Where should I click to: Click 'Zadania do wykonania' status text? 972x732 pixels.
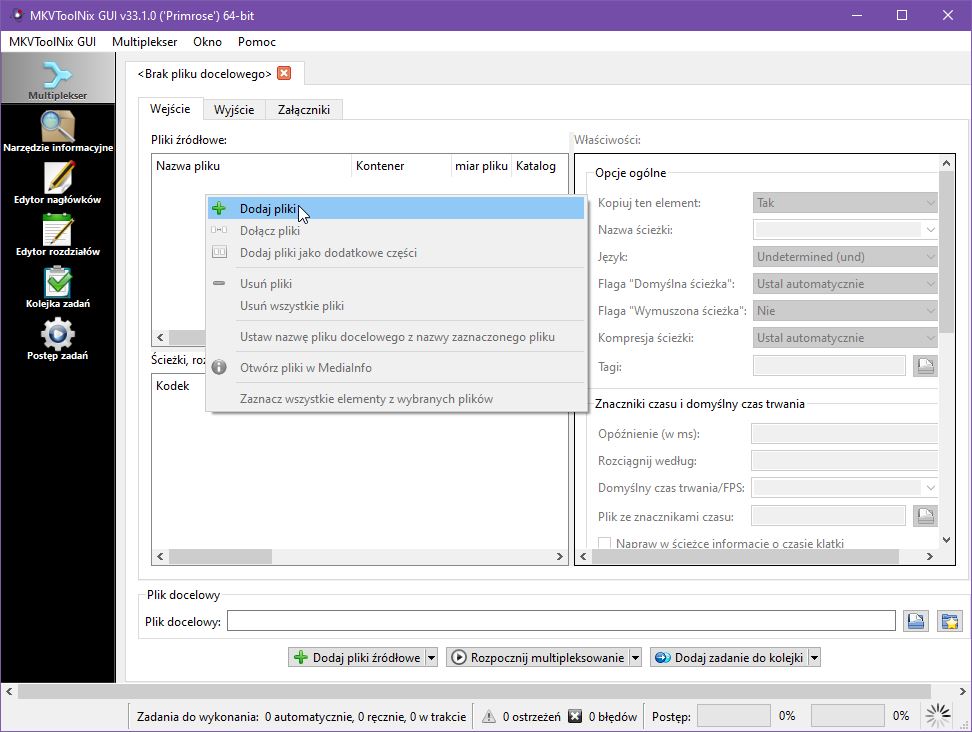point(301,717)
